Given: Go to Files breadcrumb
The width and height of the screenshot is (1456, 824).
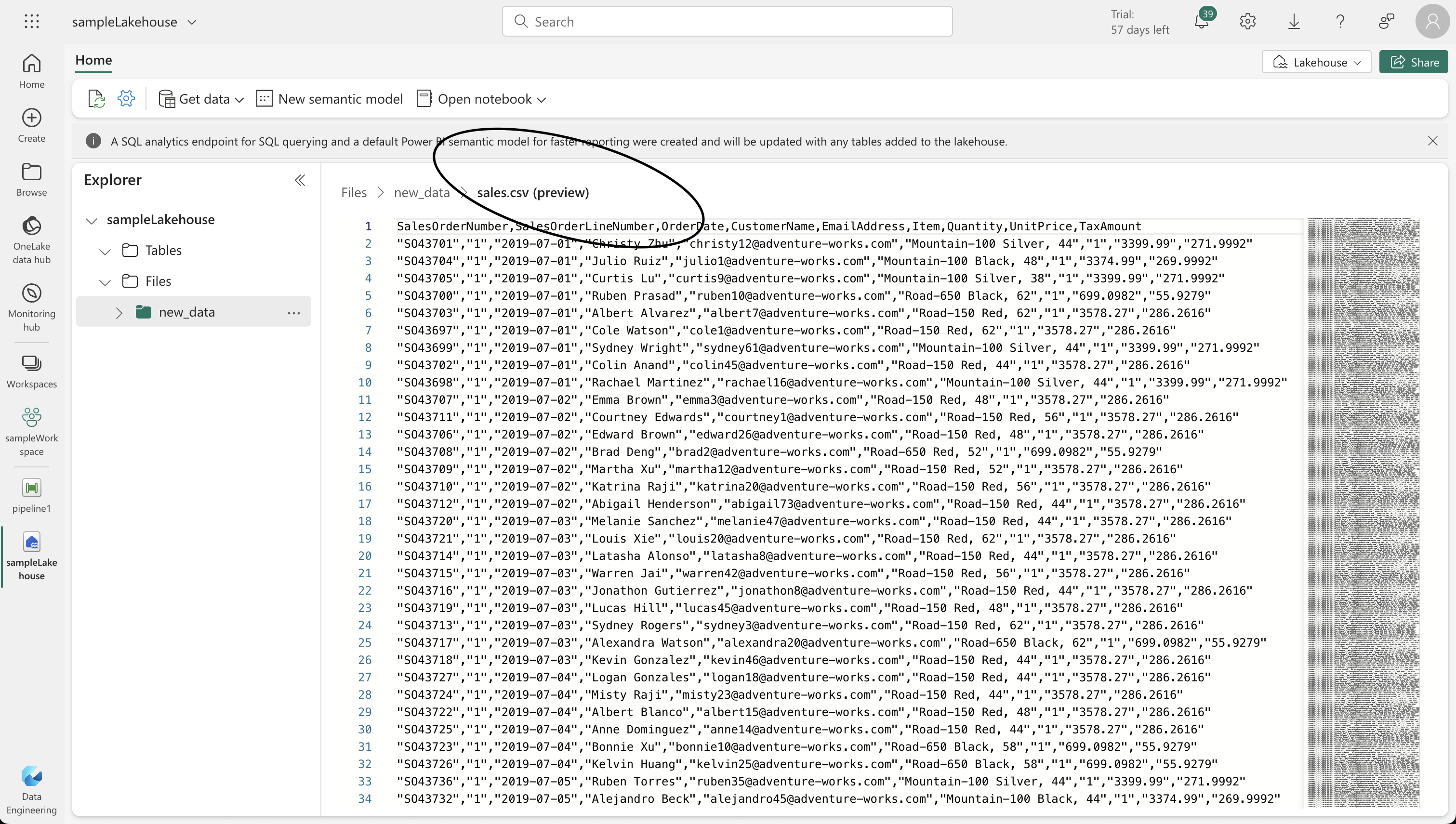Looking at the screenshot, I should click(354, 192).
